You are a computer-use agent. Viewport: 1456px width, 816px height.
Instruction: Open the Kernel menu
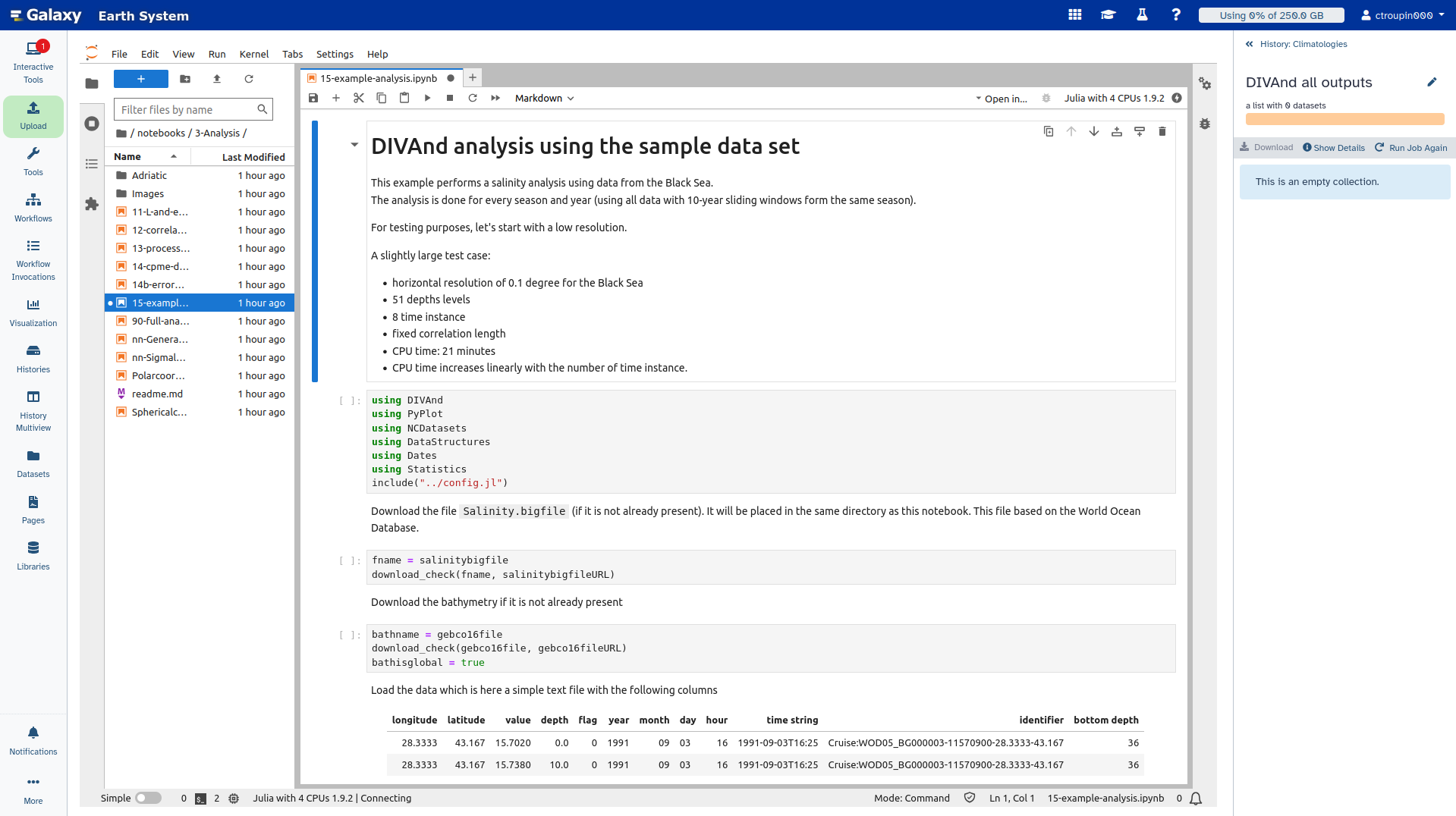253,54
